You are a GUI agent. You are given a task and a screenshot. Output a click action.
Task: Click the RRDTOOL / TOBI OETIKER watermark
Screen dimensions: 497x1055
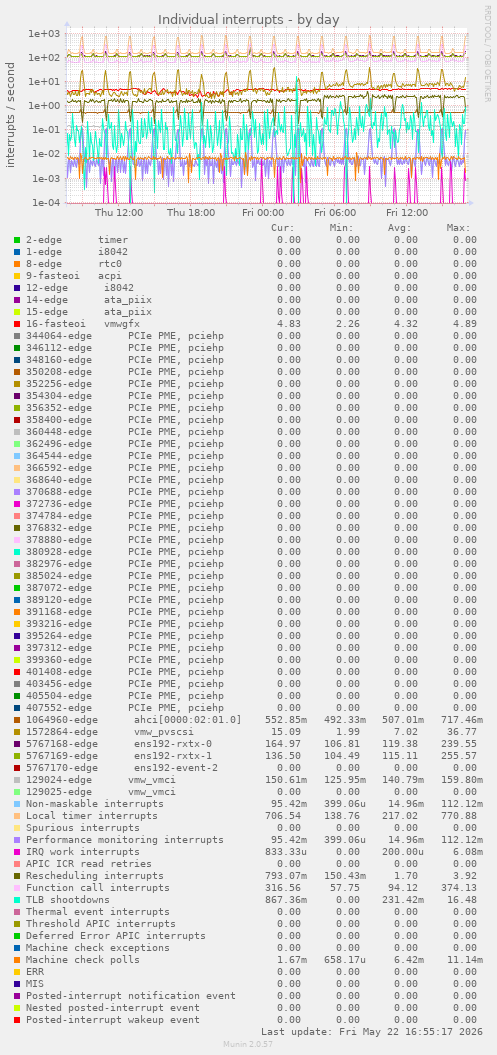click(x=488, y=54)
